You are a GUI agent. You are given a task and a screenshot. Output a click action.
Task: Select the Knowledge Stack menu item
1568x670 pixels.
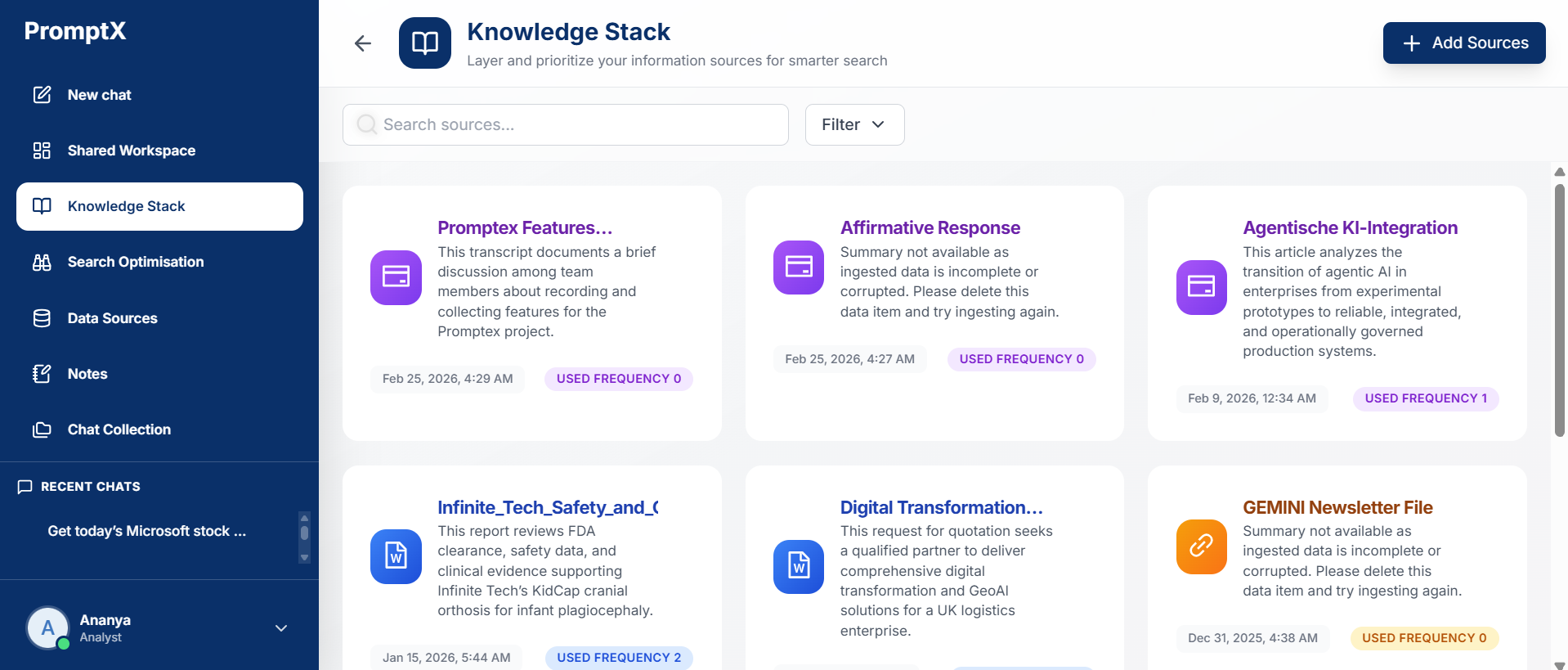[159, 206]
